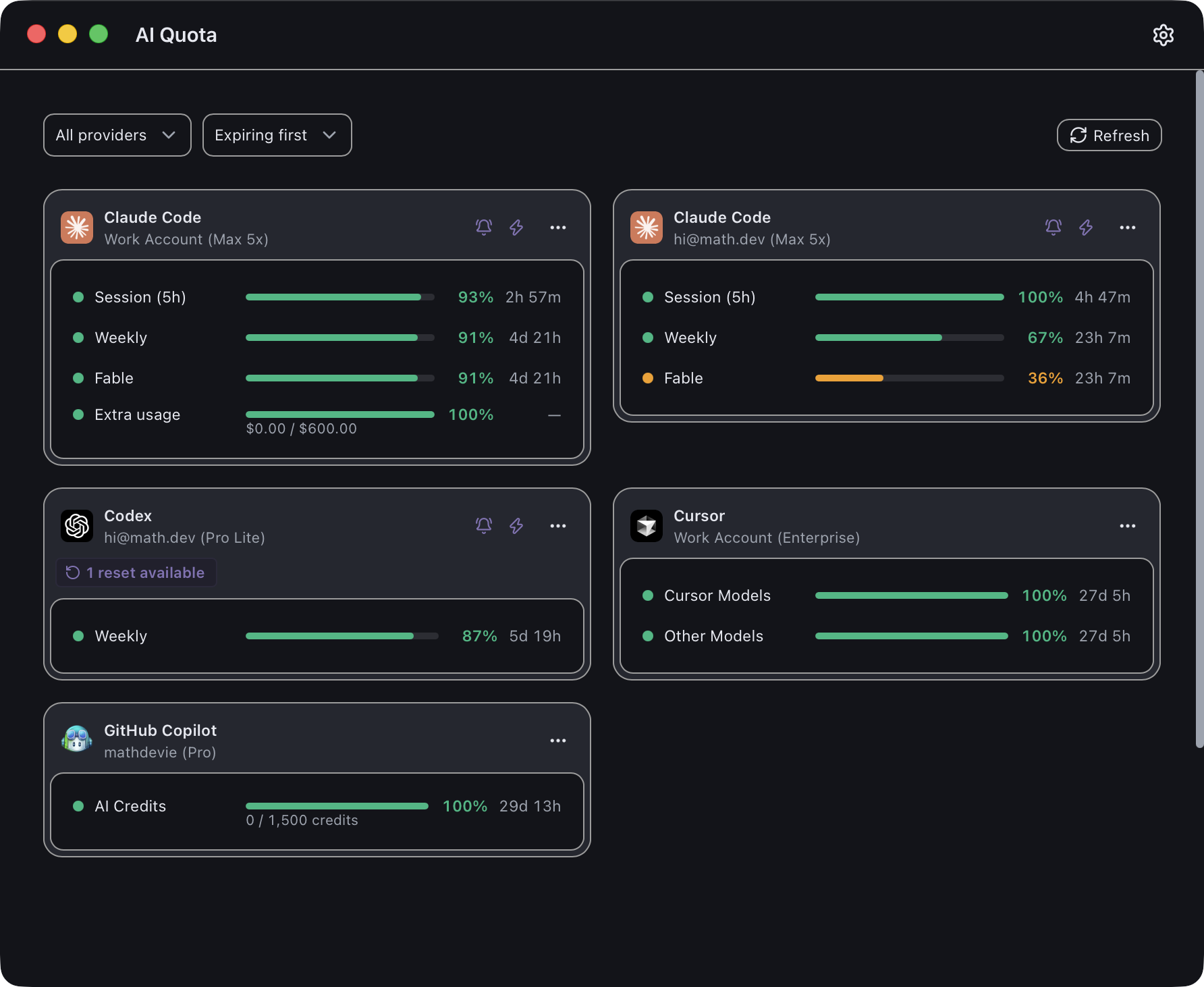Click the 67% weekly value

pyautogui.click(x=1045, y=338)
